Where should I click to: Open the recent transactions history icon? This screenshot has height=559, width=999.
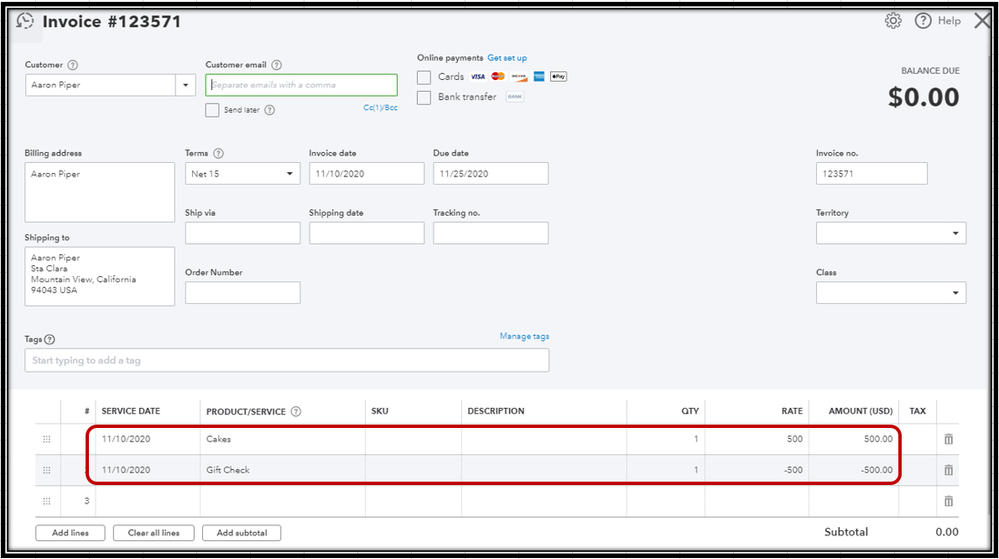tap(25, 21)
